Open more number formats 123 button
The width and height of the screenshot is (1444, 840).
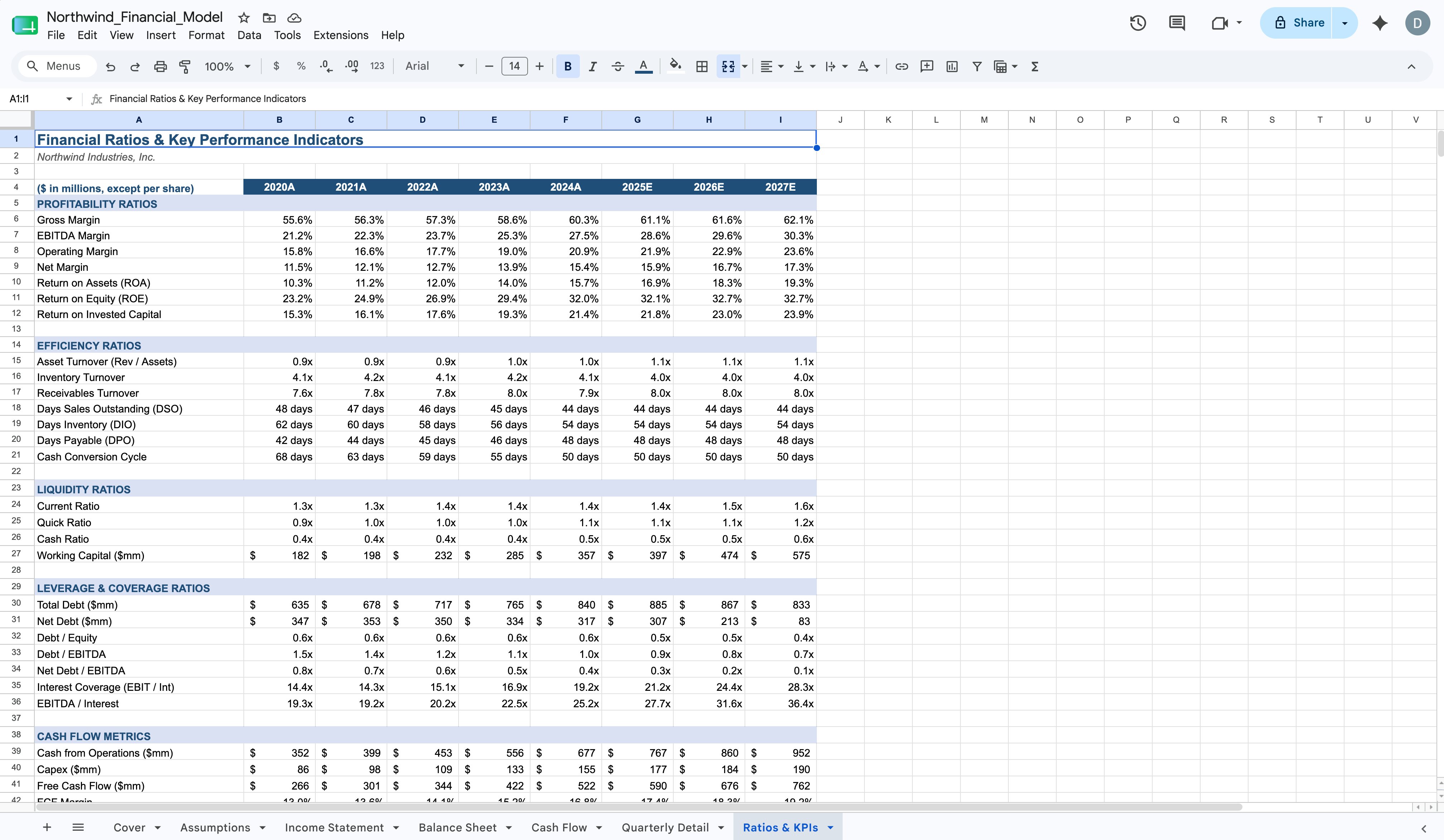[x=377, y=67]
